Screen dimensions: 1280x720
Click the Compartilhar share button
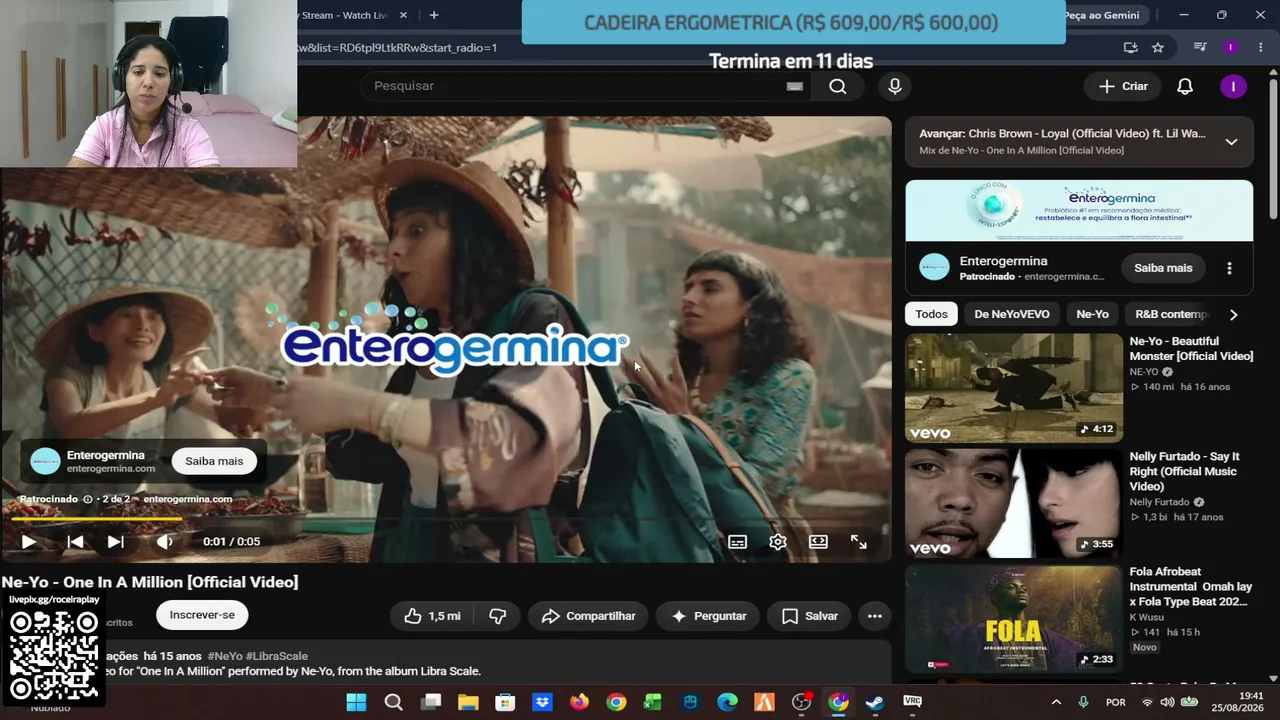click(589, 616)
